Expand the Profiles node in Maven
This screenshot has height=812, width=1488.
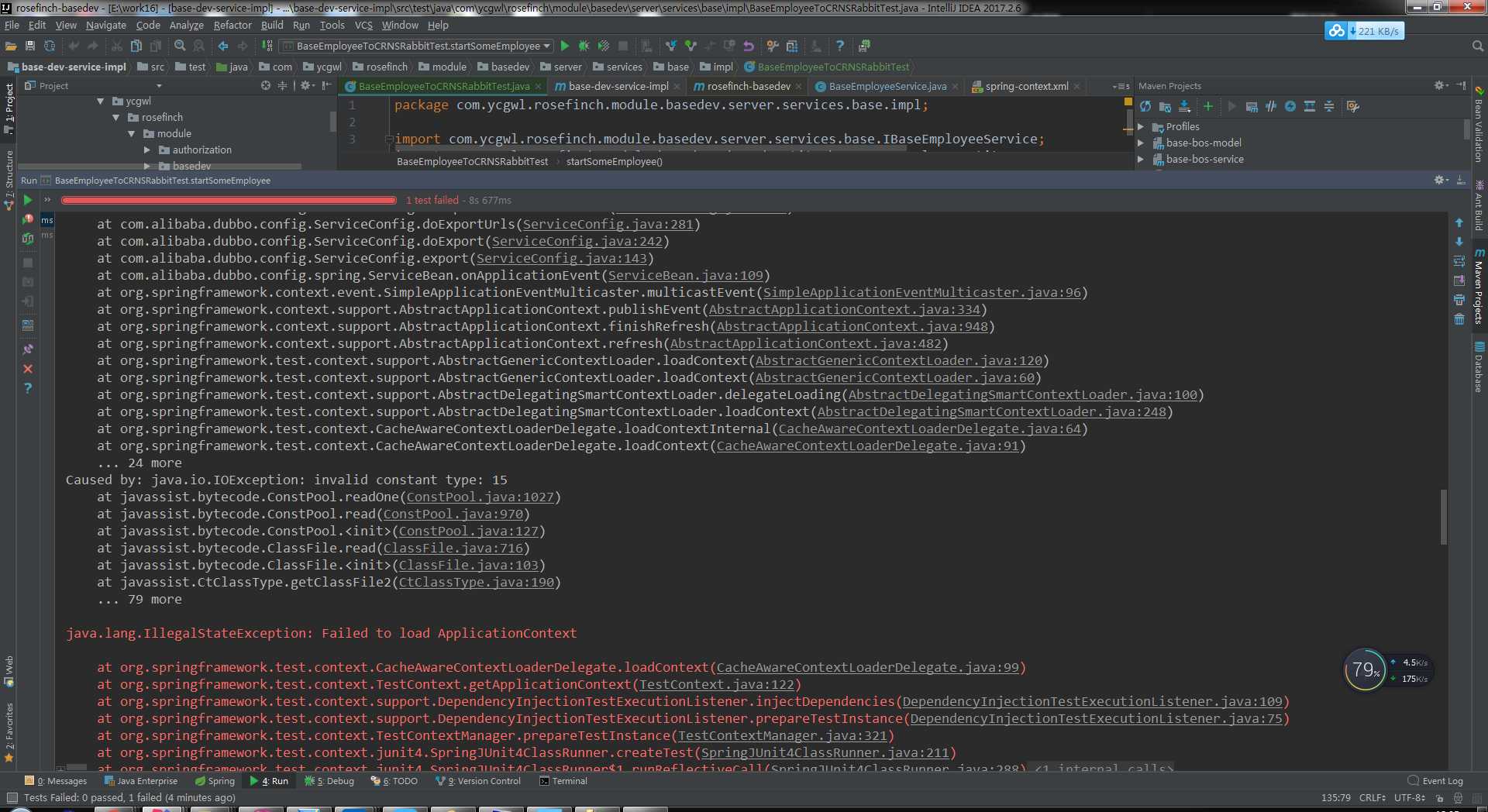[x=1141, y=127]
